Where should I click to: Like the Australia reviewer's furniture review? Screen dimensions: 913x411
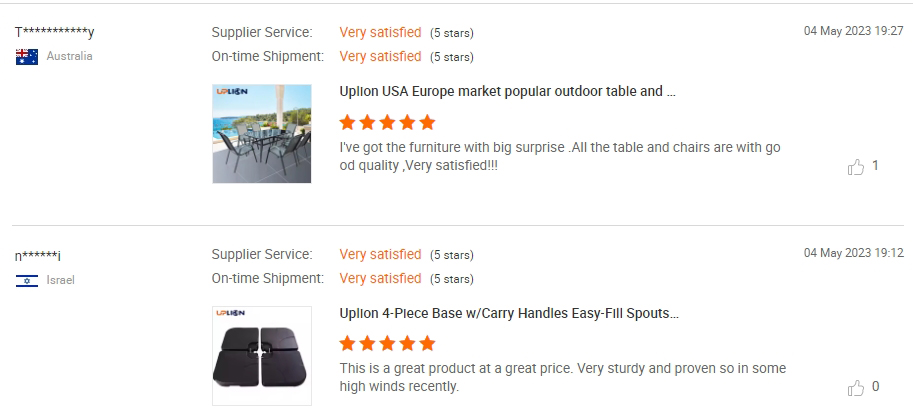tap(856, 167)
